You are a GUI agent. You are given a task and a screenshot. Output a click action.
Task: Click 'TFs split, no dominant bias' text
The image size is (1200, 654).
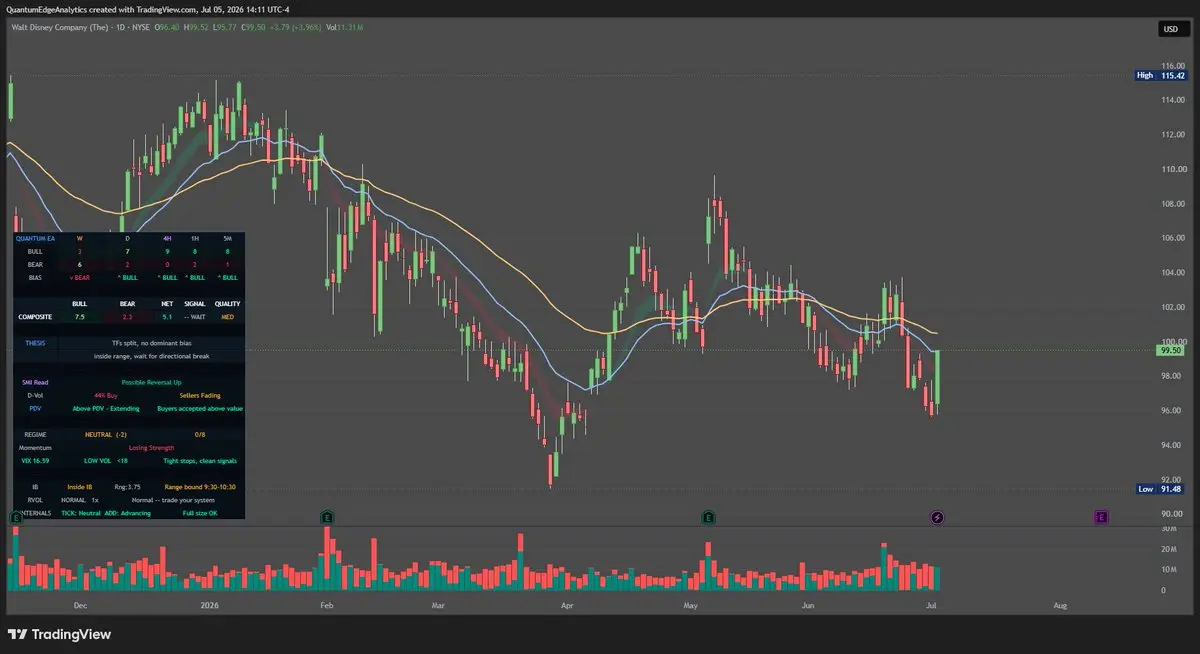coord(152,343)
